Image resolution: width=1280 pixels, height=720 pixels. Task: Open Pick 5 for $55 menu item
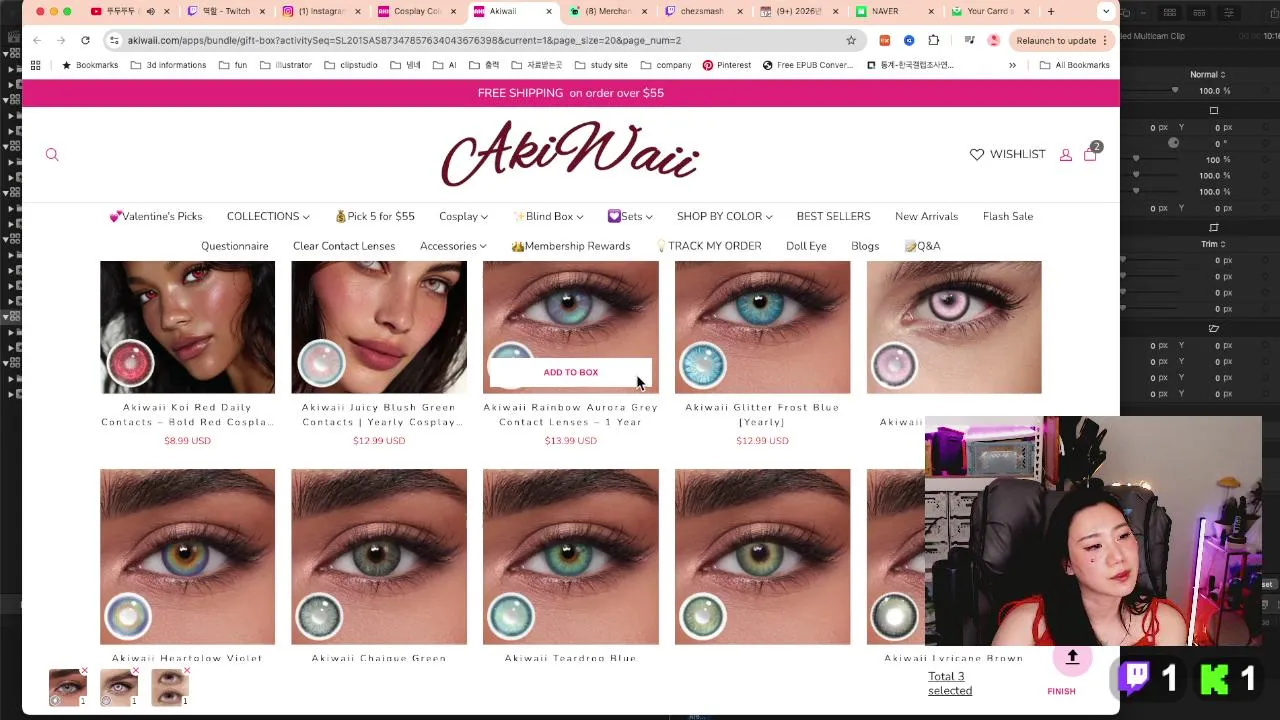coord(375,216)
